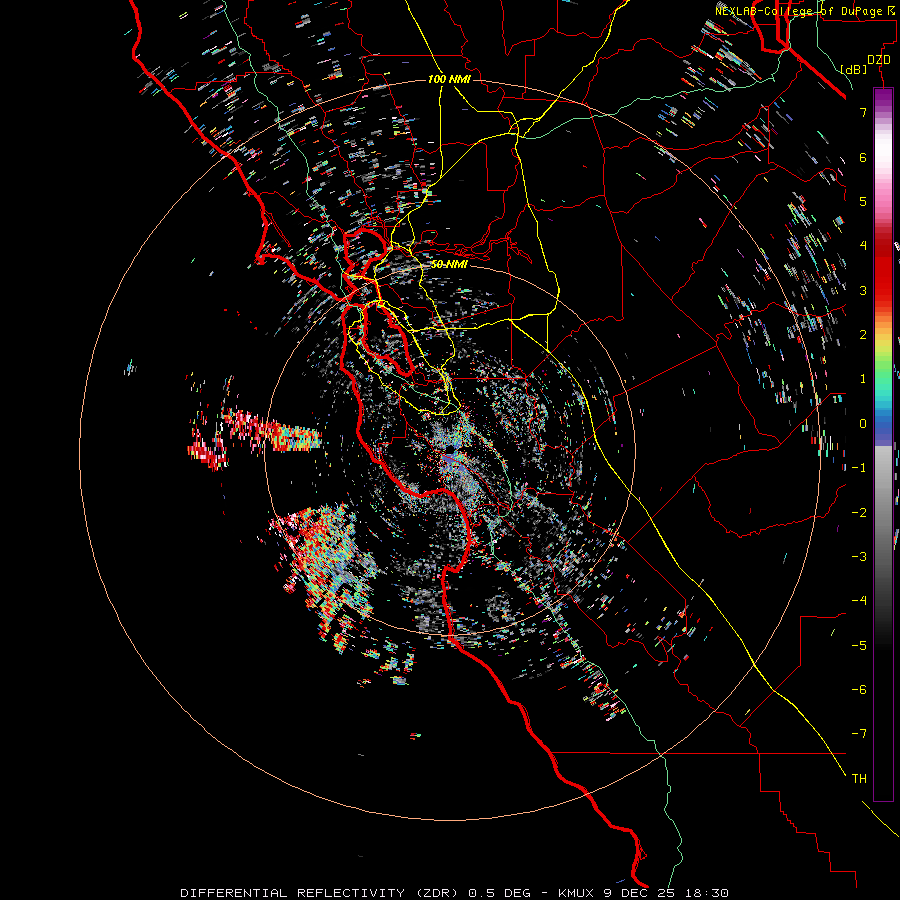Click the positive 1 scale value

coord(863,379)
